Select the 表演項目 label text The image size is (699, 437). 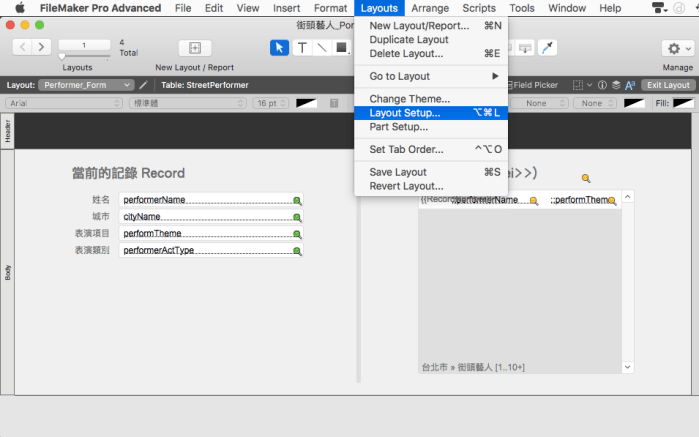[x=92, y=233]
